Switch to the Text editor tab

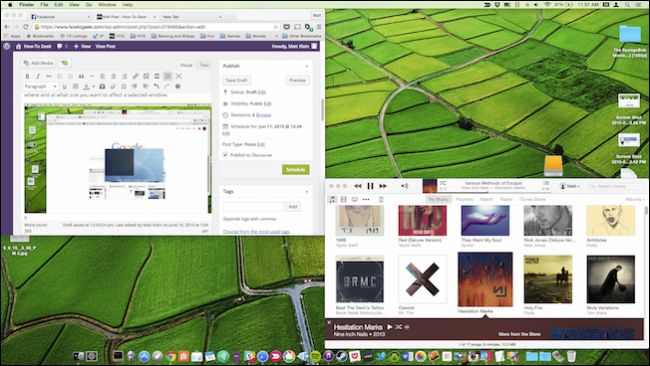(x=204, y=65)
